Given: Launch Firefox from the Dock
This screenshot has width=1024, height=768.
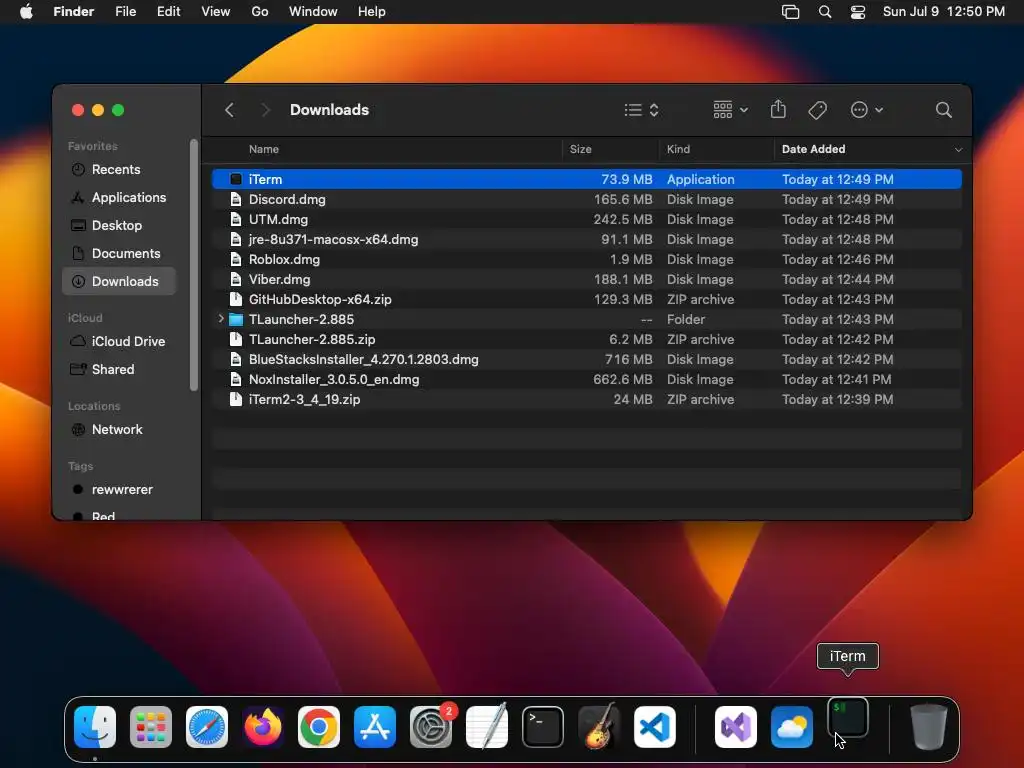Looking at the screenshot, I should (x=263, y=727).
